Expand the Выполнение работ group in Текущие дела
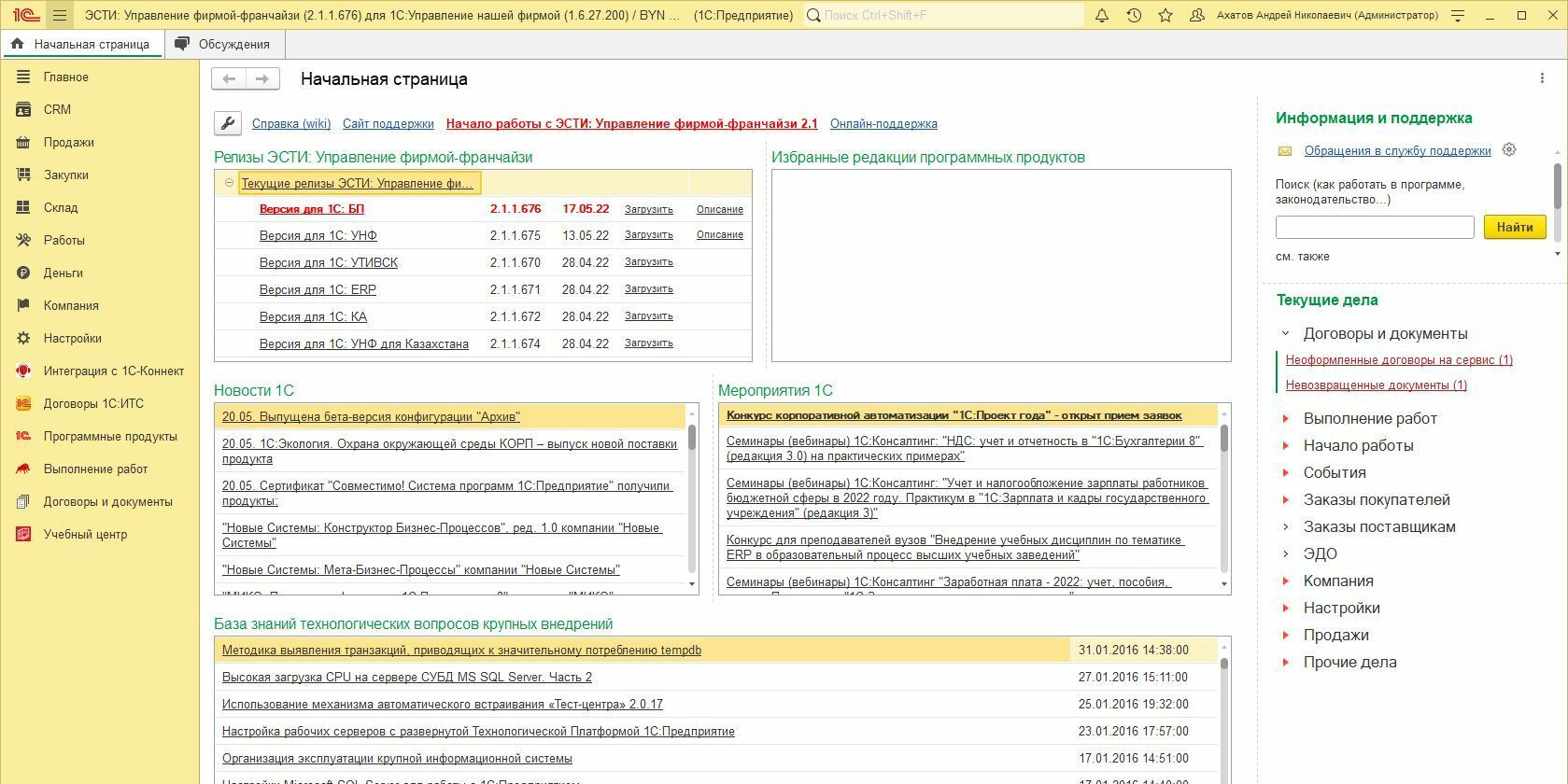 (1286, 418)
